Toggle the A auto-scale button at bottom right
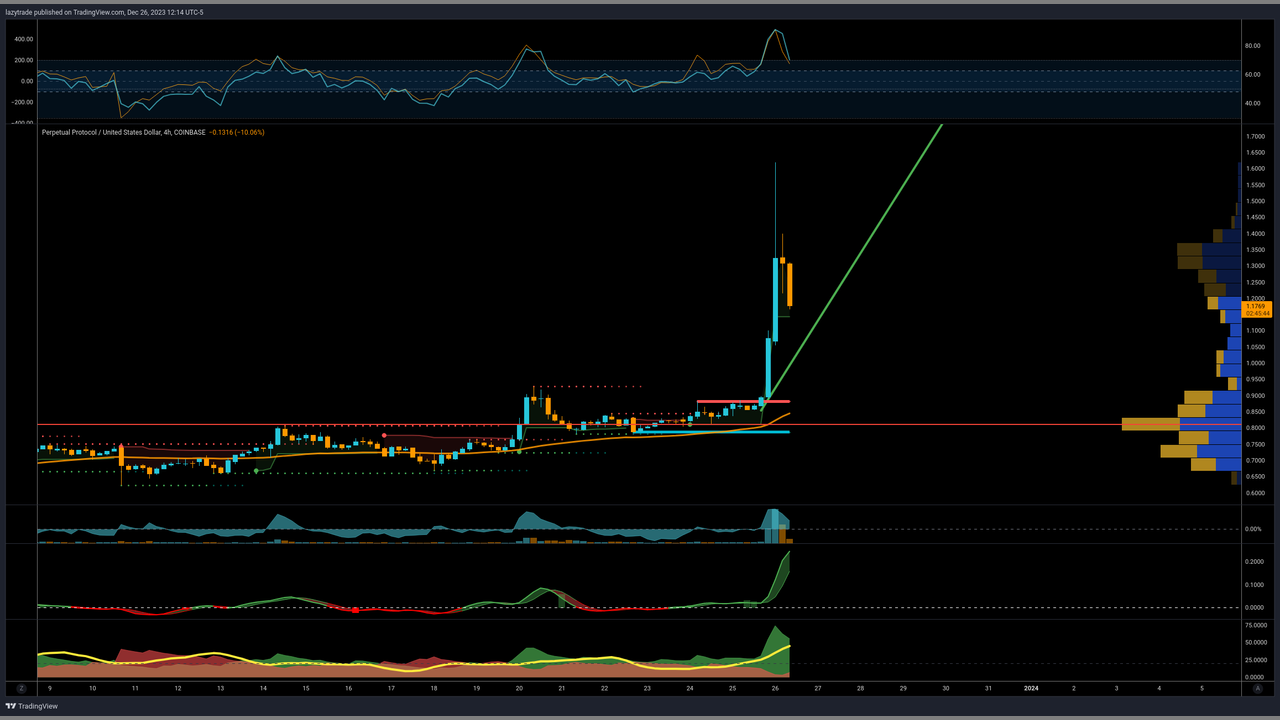The width and height of the screenshot is (1280, 720). tap(1256, 688)
